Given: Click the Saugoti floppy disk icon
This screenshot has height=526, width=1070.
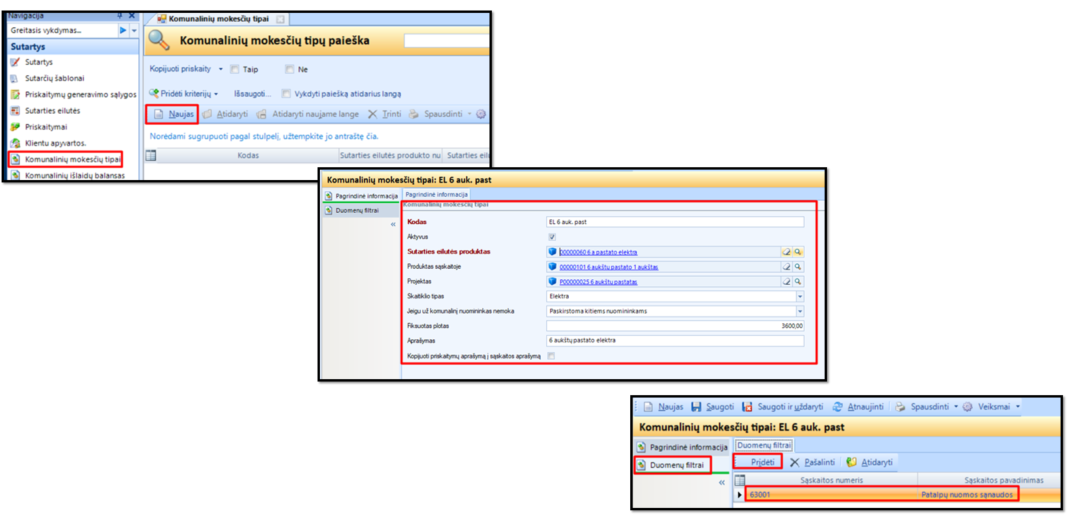Looking at the screenshot, I should point(696,407).
